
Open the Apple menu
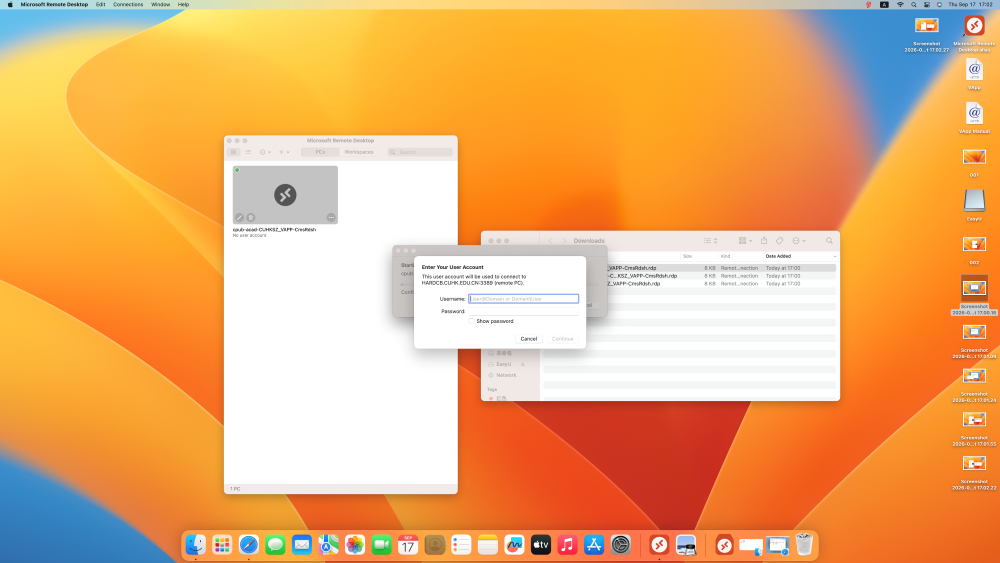click(10, 4)
